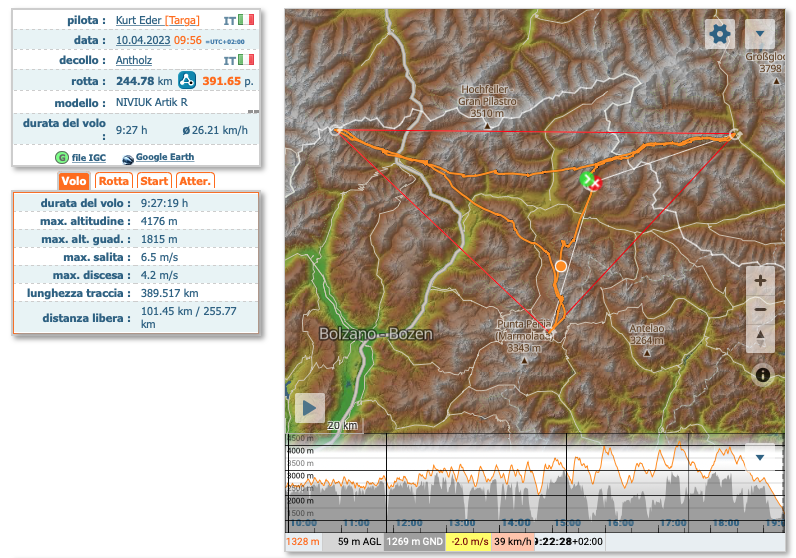Click the XContest route type icon

(x=188, y=81)
